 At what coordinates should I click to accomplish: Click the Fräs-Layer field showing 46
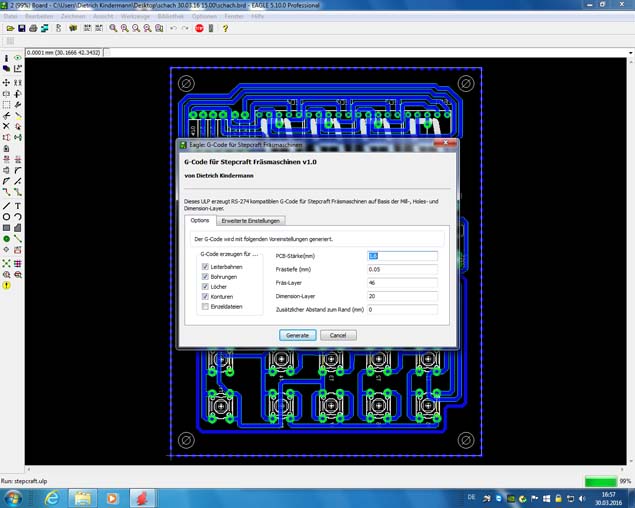[x=402, y=283]
